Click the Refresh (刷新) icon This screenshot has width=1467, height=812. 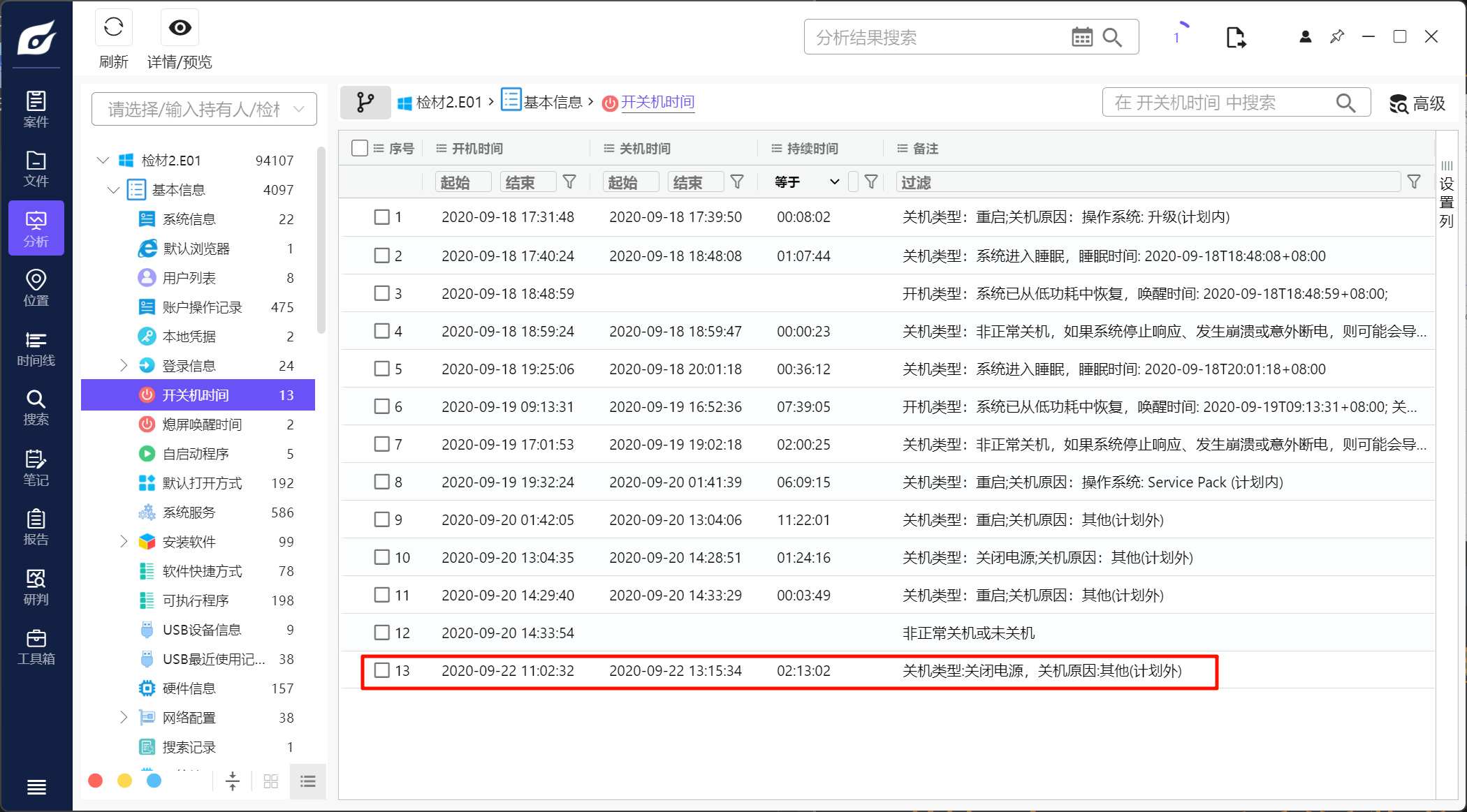pyautogui.click(x=113, y=28)
